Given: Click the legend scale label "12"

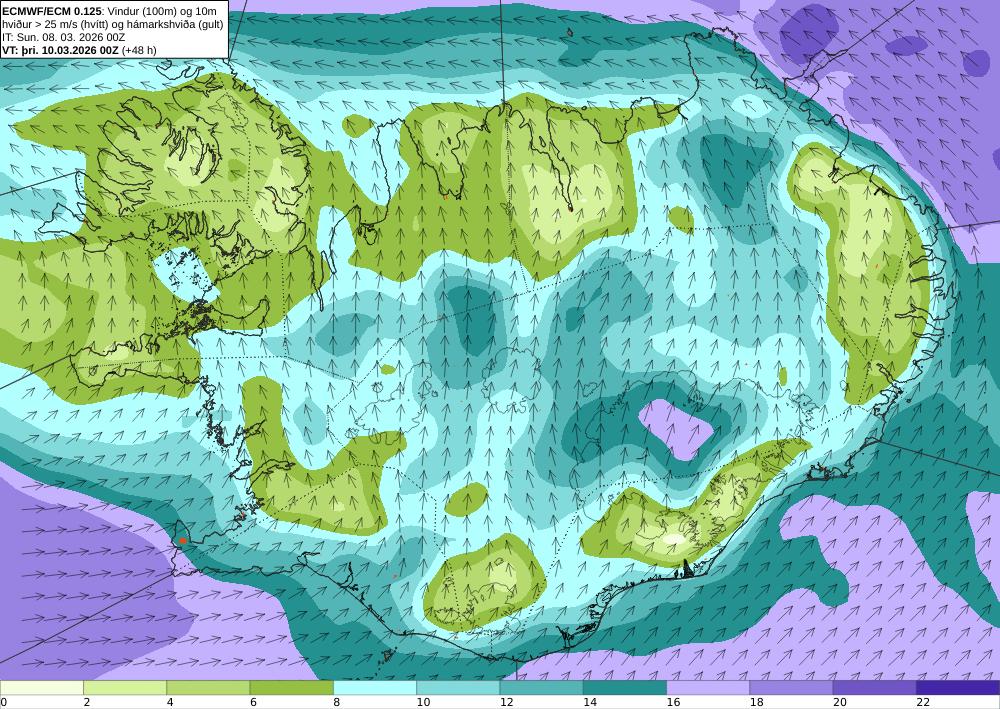Looking at the screenshot, I should pyautogui.click(x=506, y=703).
